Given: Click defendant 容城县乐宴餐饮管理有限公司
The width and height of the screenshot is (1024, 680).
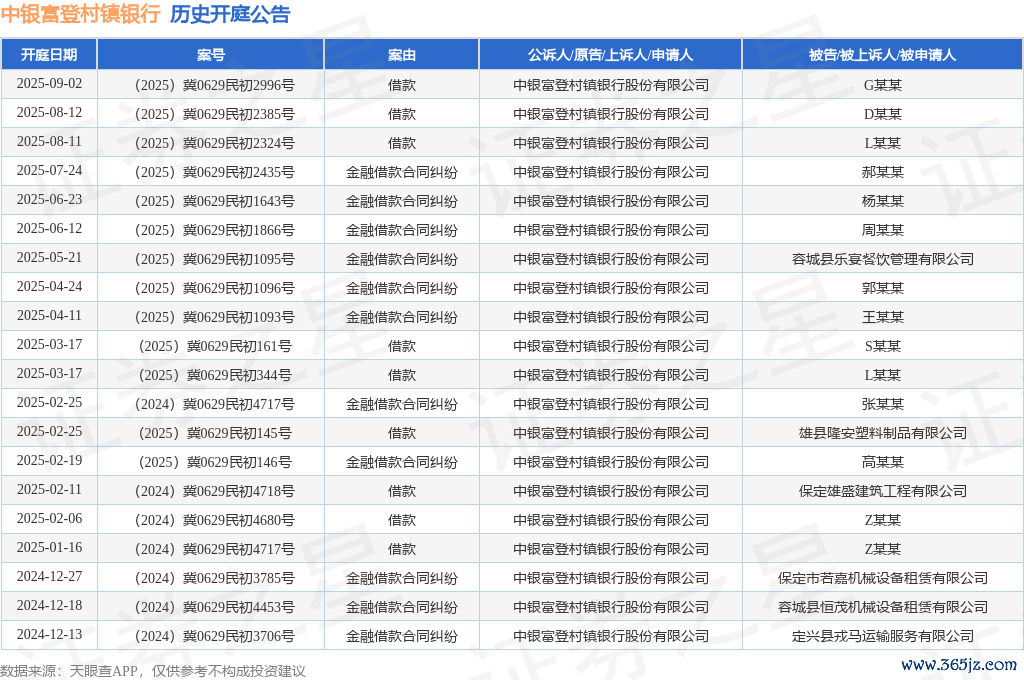Looking at the screenshot, I should tap(882, 259).
